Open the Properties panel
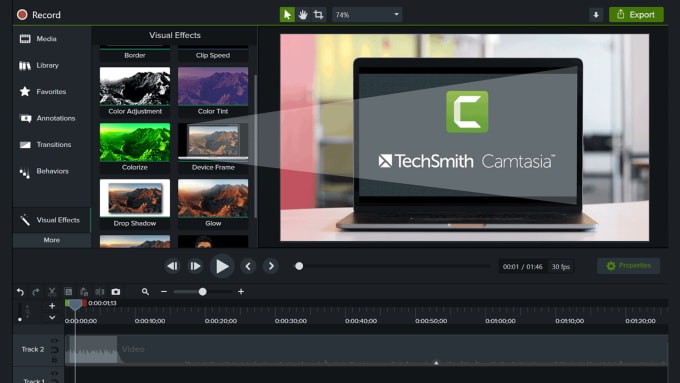680x383 pixels. 628,266
